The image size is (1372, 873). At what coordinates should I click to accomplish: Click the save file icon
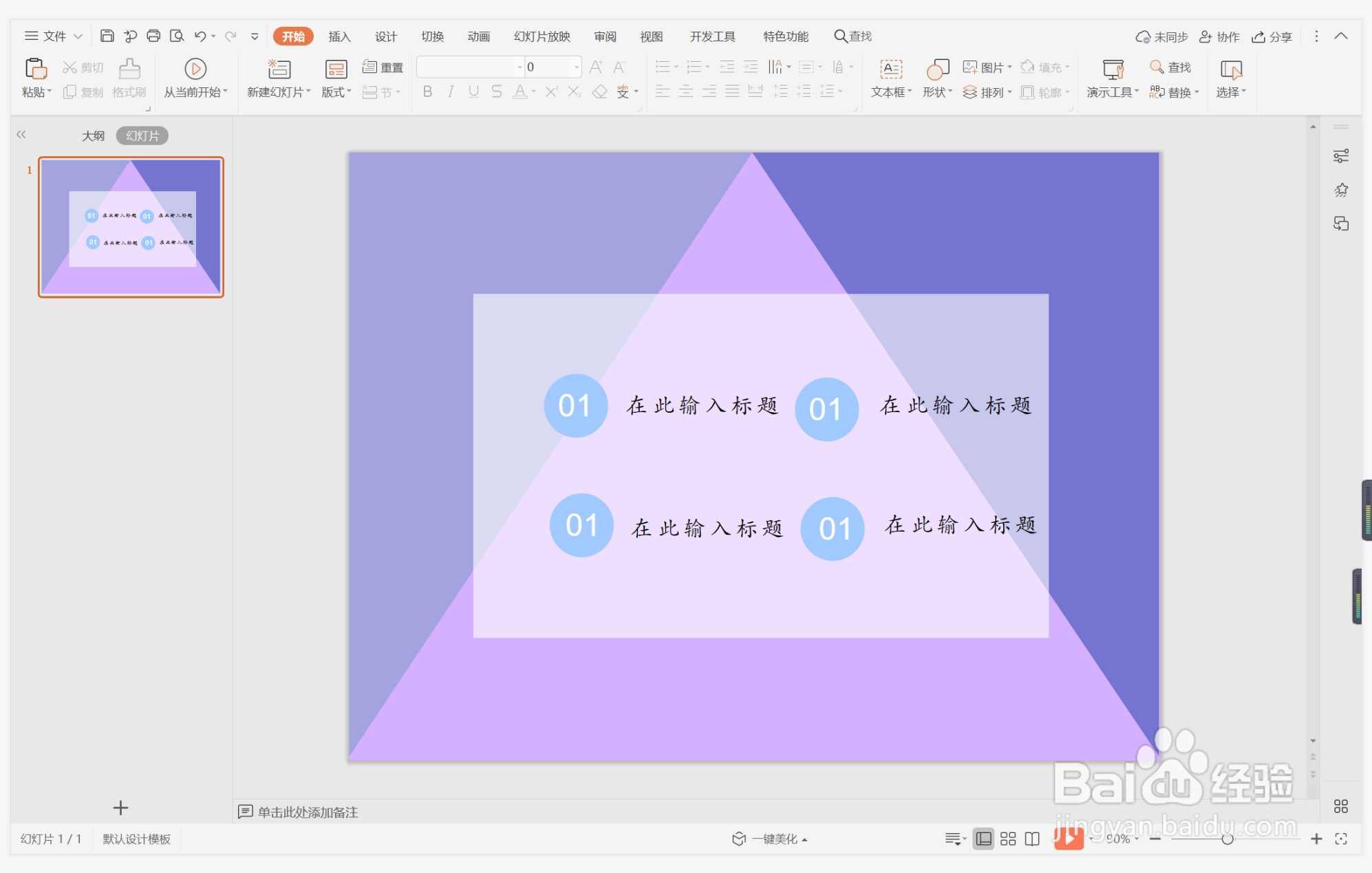(107, 36)
